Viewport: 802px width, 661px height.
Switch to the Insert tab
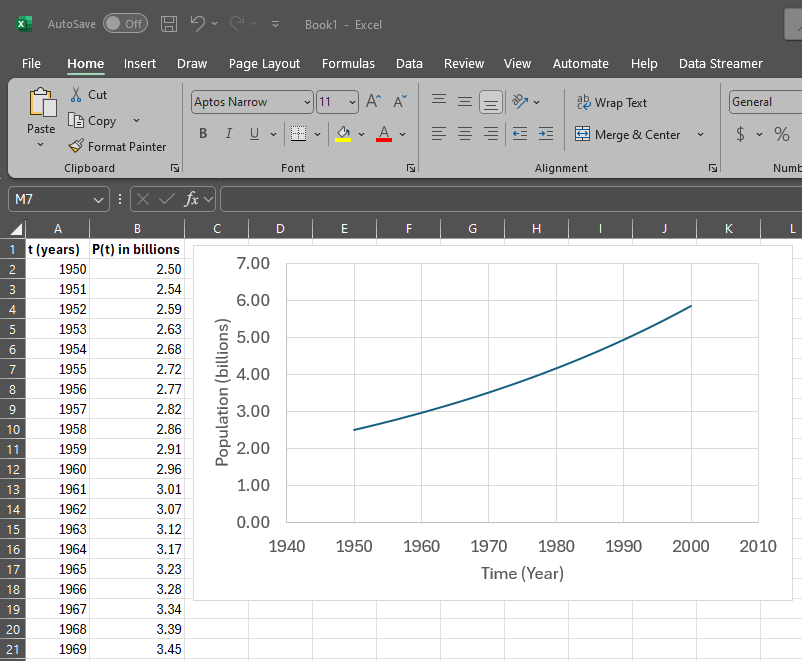(x=140, y=63)
